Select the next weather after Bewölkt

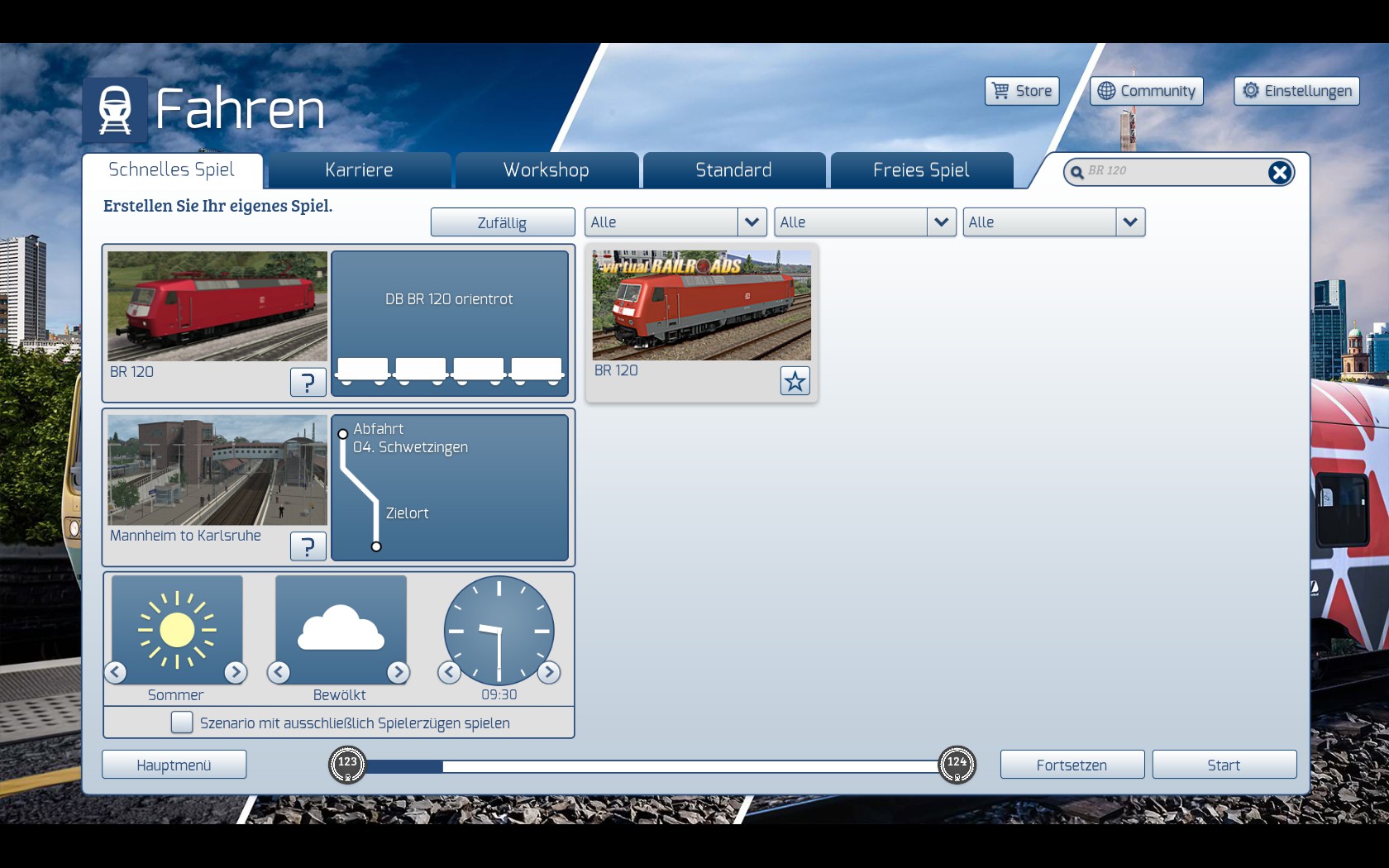[399, 672]
